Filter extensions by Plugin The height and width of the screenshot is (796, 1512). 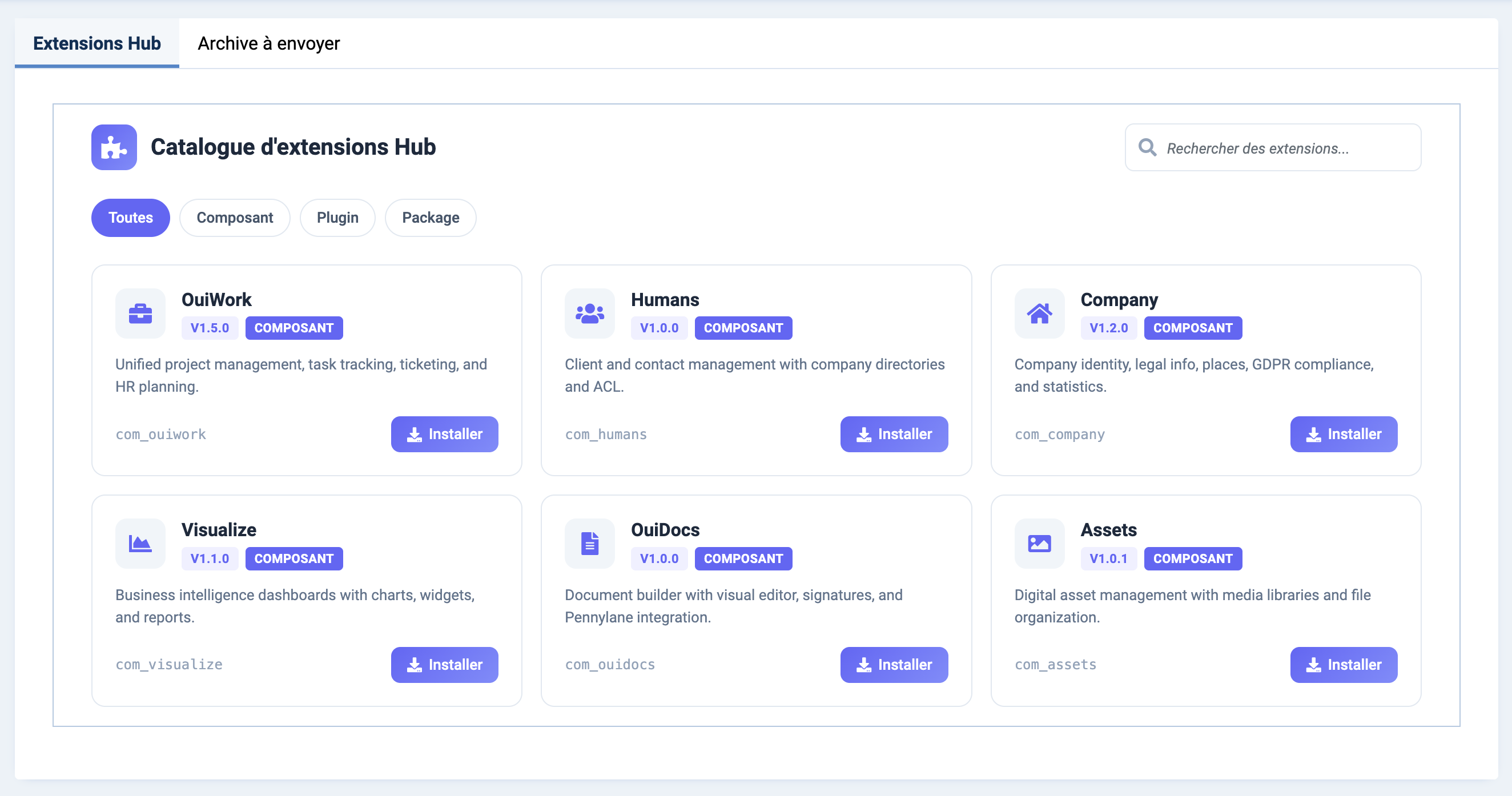pyautogui.click(x=337, y=218)
